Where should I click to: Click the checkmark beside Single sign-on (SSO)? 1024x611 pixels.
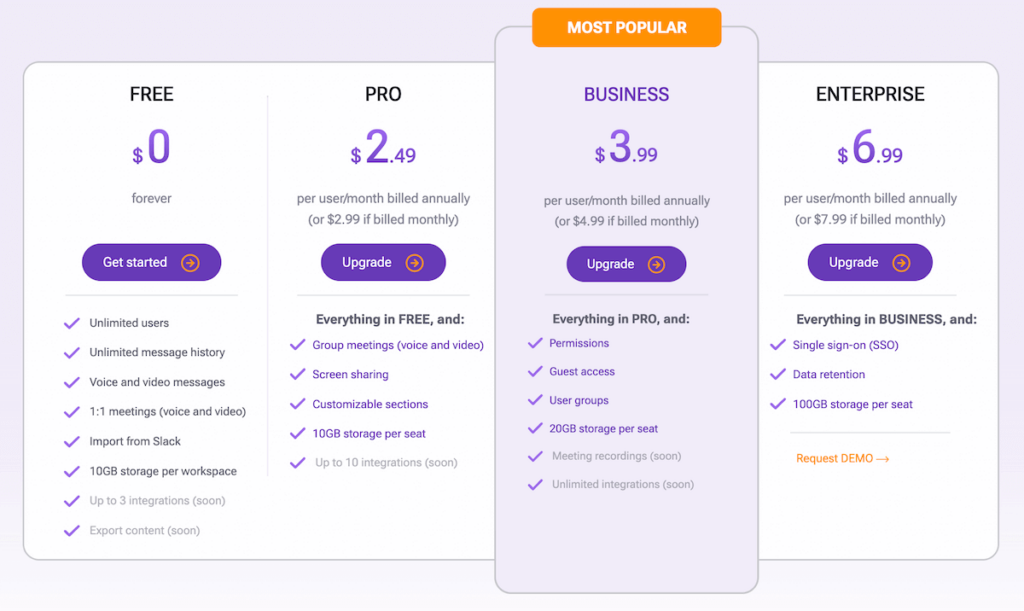tap(778, 345)
